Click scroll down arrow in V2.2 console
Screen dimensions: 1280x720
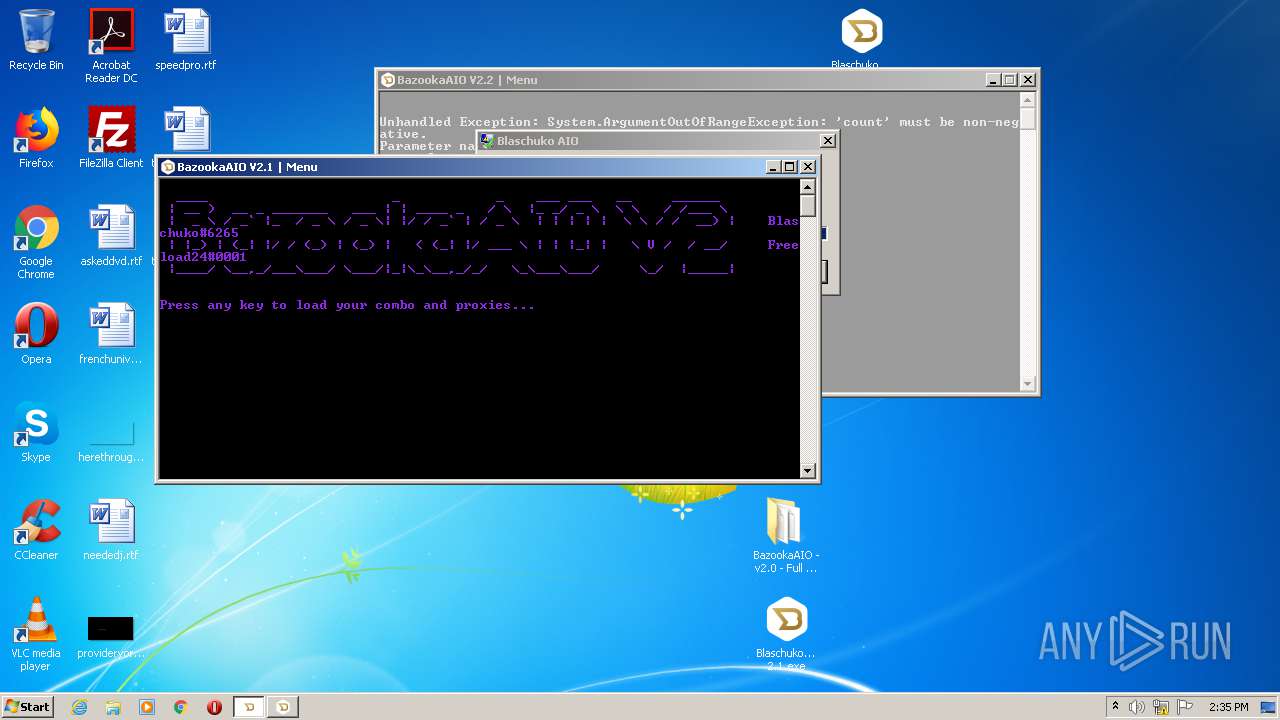[1027, 384]
